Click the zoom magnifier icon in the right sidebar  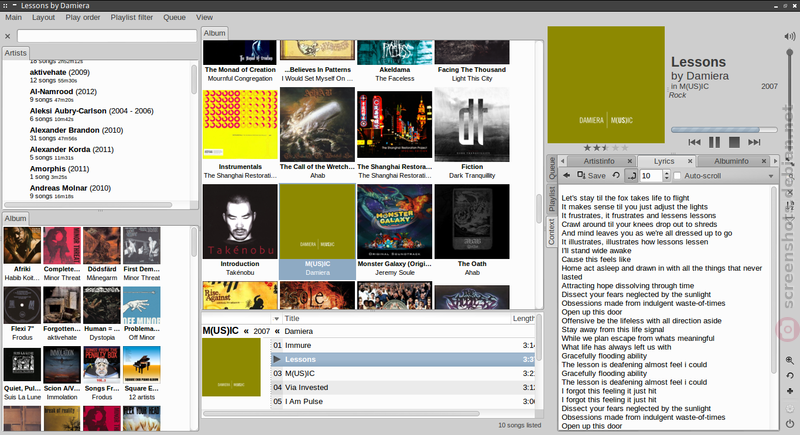click(x=790, y=360)
